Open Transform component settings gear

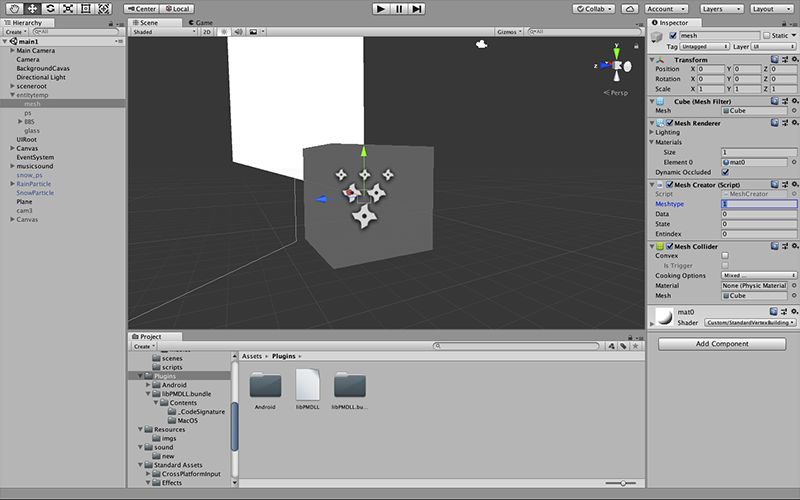[794, 60]
